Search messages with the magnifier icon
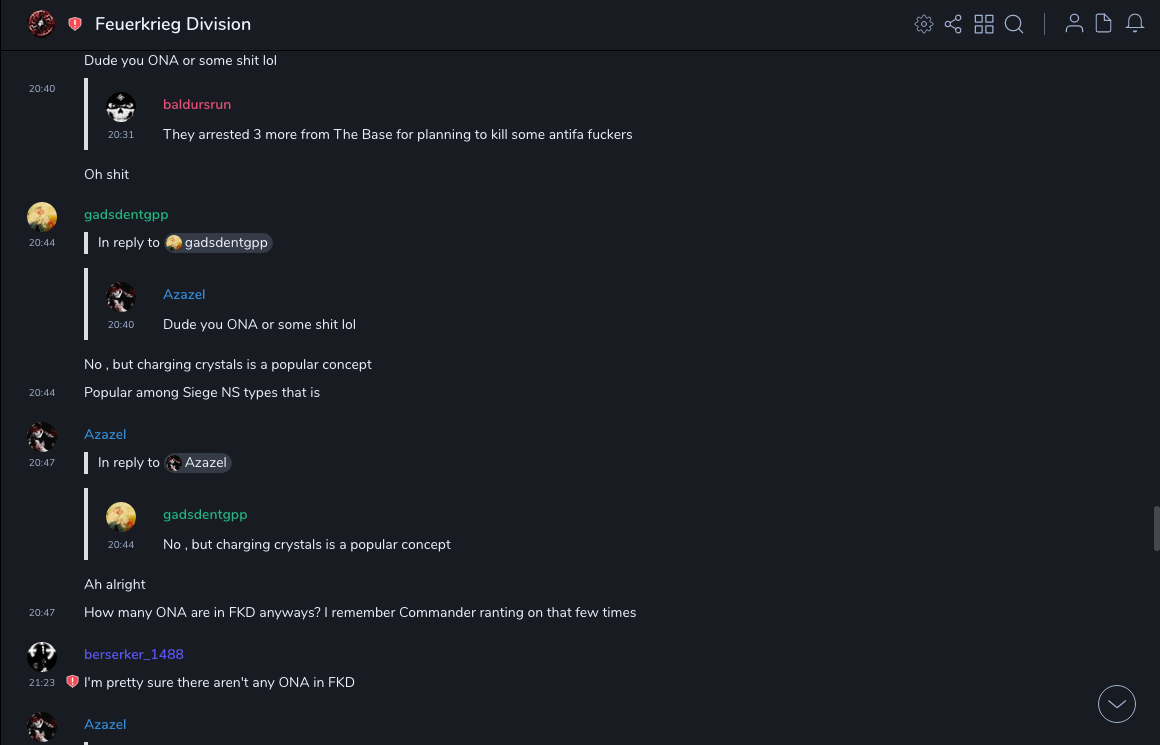This screenshot has height=745, width=1160. [1014, 24]
